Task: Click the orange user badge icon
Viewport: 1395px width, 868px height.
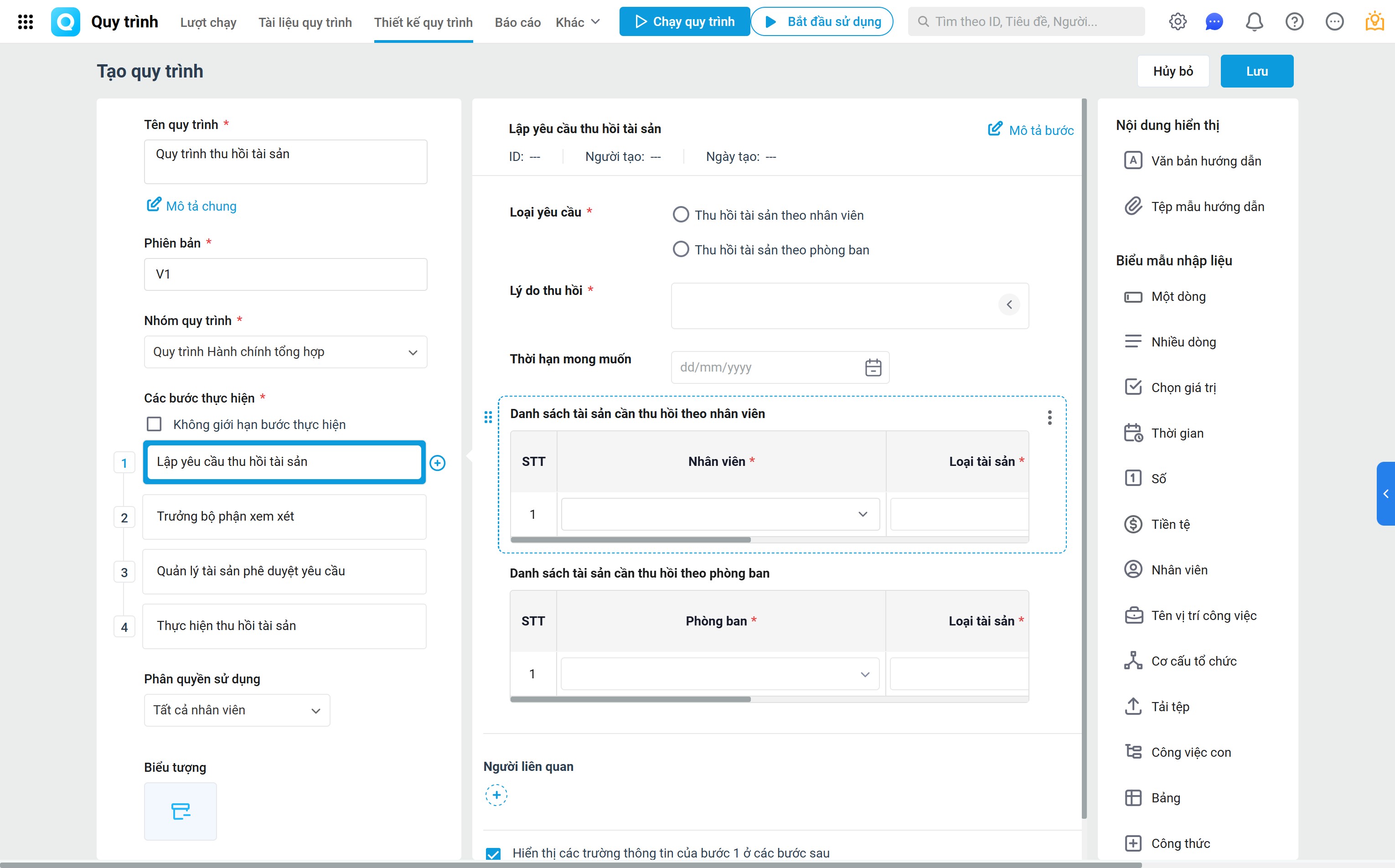Action: [1374, 21]
